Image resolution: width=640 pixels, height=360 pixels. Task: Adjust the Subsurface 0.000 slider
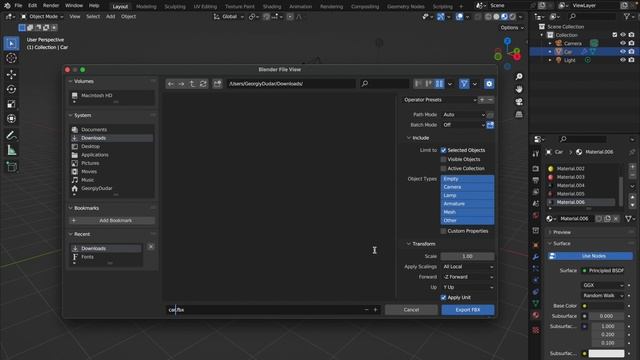(x=607, y=316)
